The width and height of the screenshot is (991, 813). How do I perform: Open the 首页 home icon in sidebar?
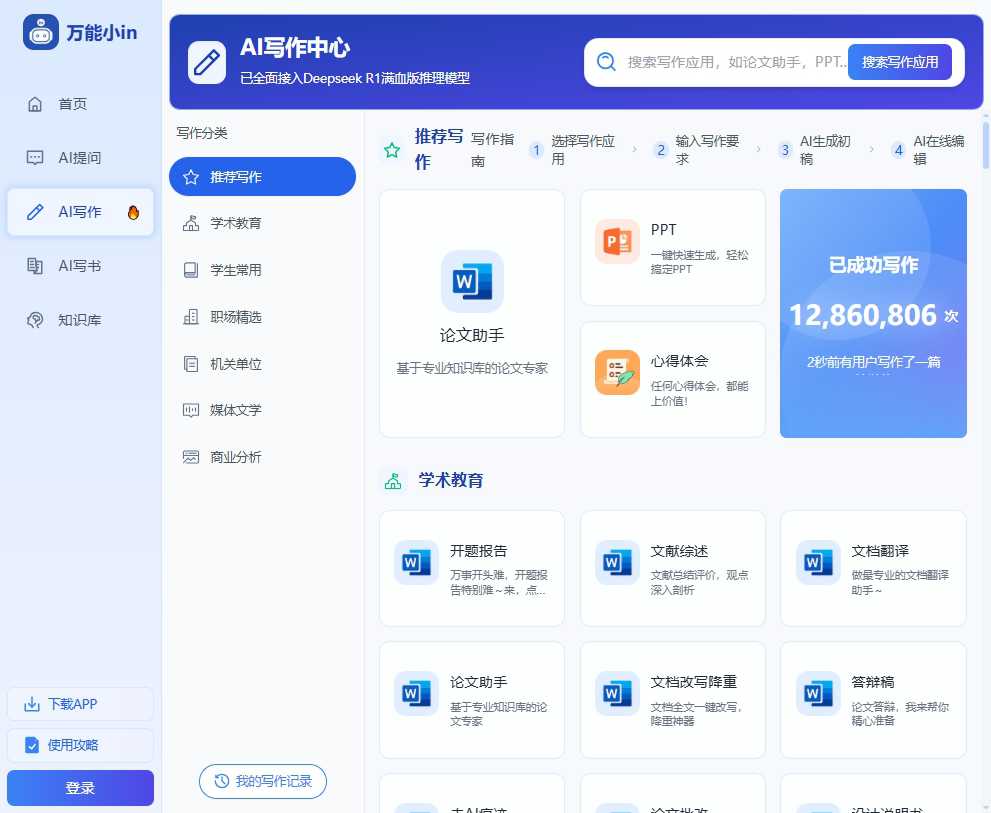tap(35, 103)
